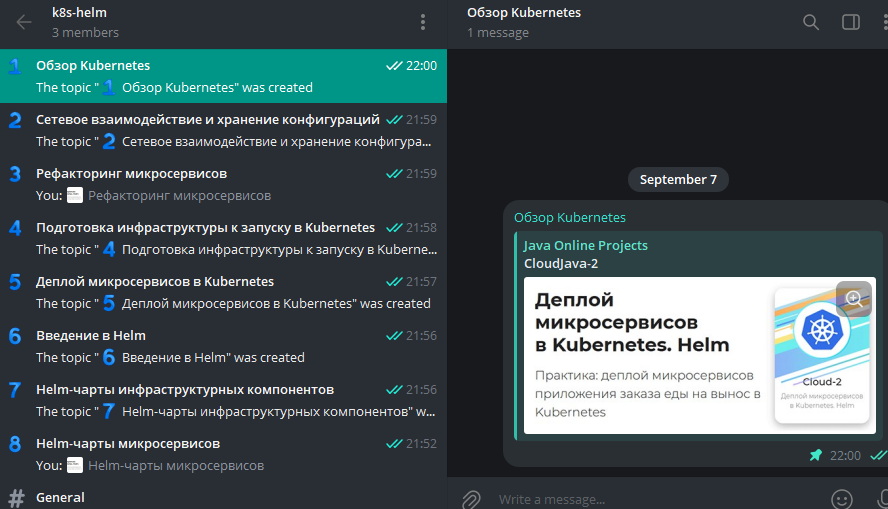
Task: Open topic Helm-чарты микросервисов
Action: point(223,454)
